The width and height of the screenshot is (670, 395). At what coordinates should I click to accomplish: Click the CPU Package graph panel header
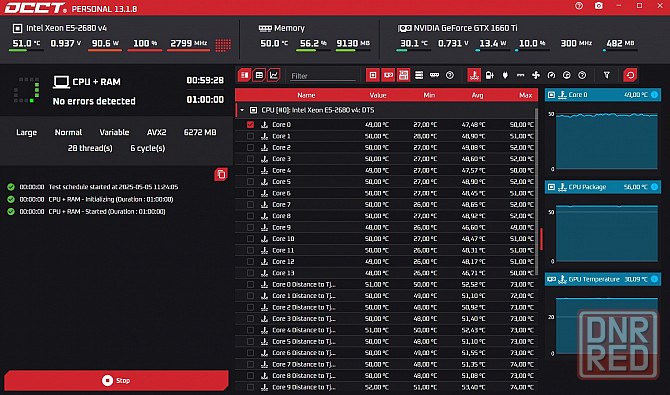[x=602, y=187]
